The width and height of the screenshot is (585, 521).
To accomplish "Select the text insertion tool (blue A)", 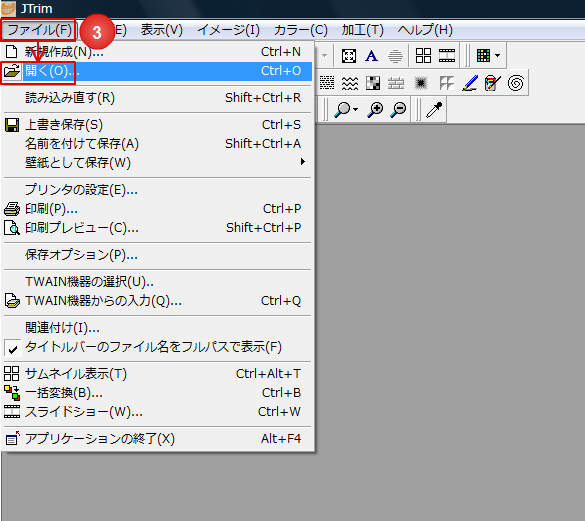I will (x=371, y=56).
